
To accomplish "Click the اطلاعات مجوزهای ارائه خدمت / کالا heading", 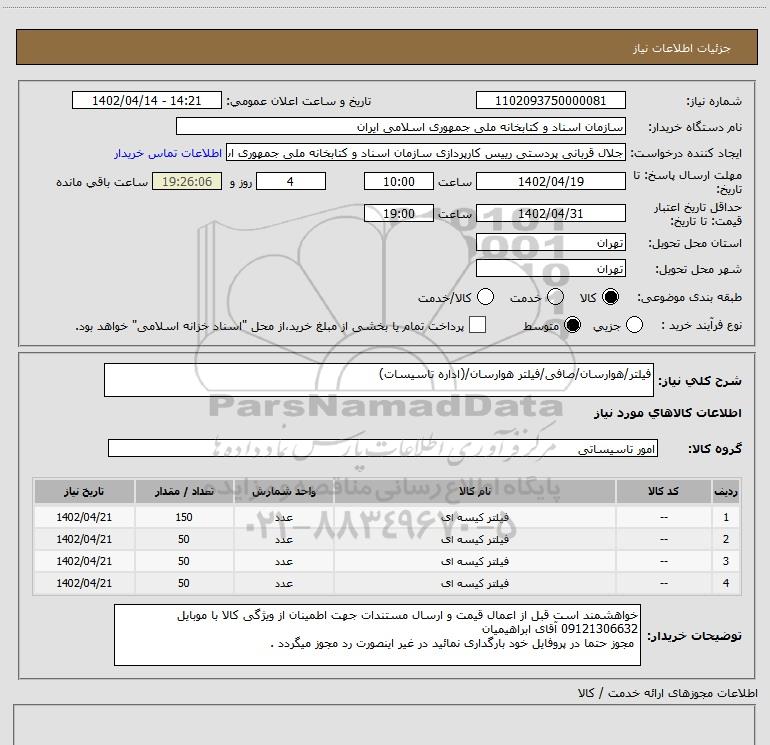I will [667, 693].
